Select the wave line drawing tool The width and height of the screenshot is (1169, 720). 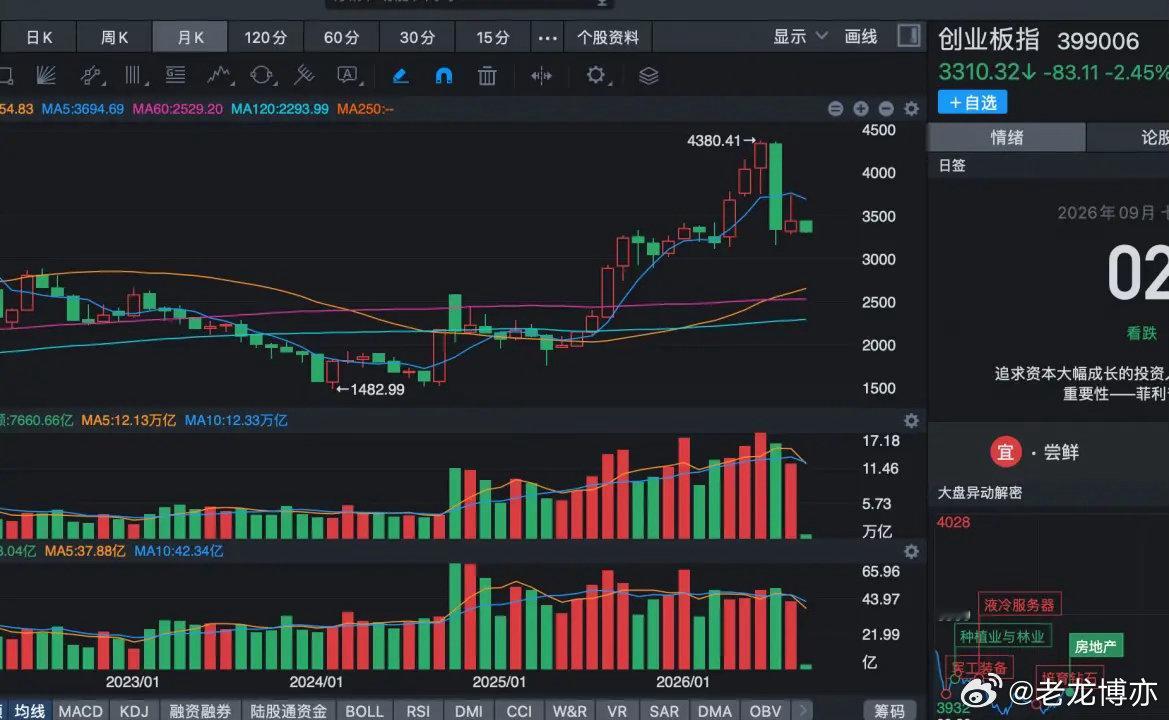click(219, 75)
